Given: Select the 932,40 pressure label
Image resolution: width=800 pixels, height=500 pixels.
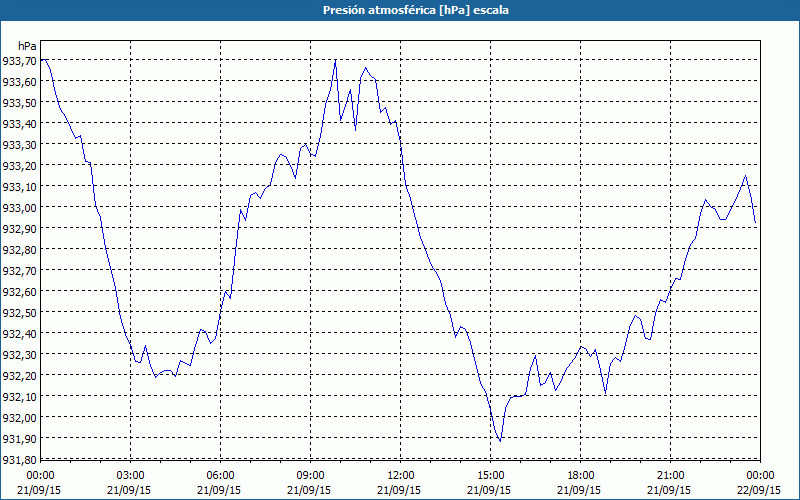Looking at the screenshot, I should click(19, 333).
